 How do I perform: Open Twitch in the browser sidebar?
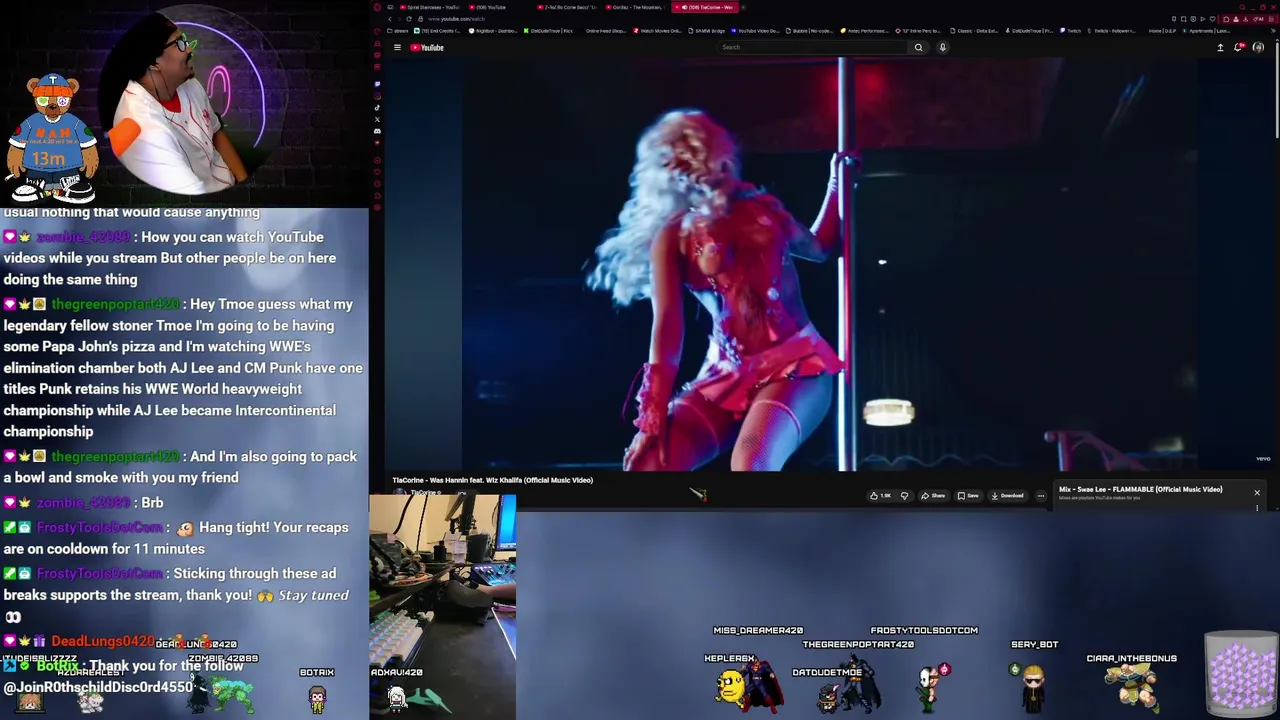(x=377, y=84)
